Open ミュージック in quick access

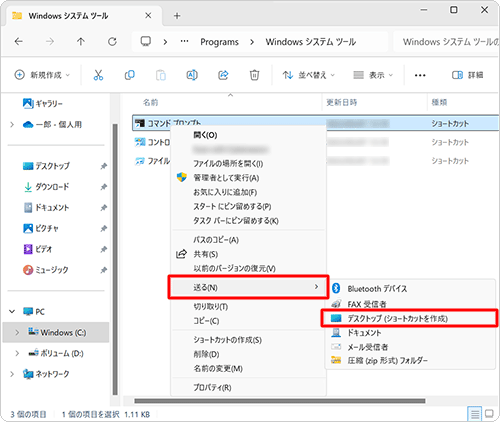pyautogui.click(x=46, y=270)
